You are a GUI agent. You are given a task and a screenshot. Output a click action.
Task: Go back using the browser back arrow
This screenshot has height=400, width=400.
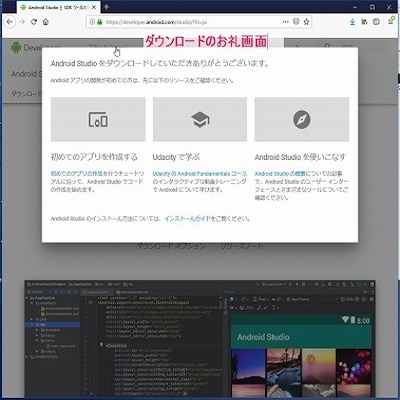[9, 22]
